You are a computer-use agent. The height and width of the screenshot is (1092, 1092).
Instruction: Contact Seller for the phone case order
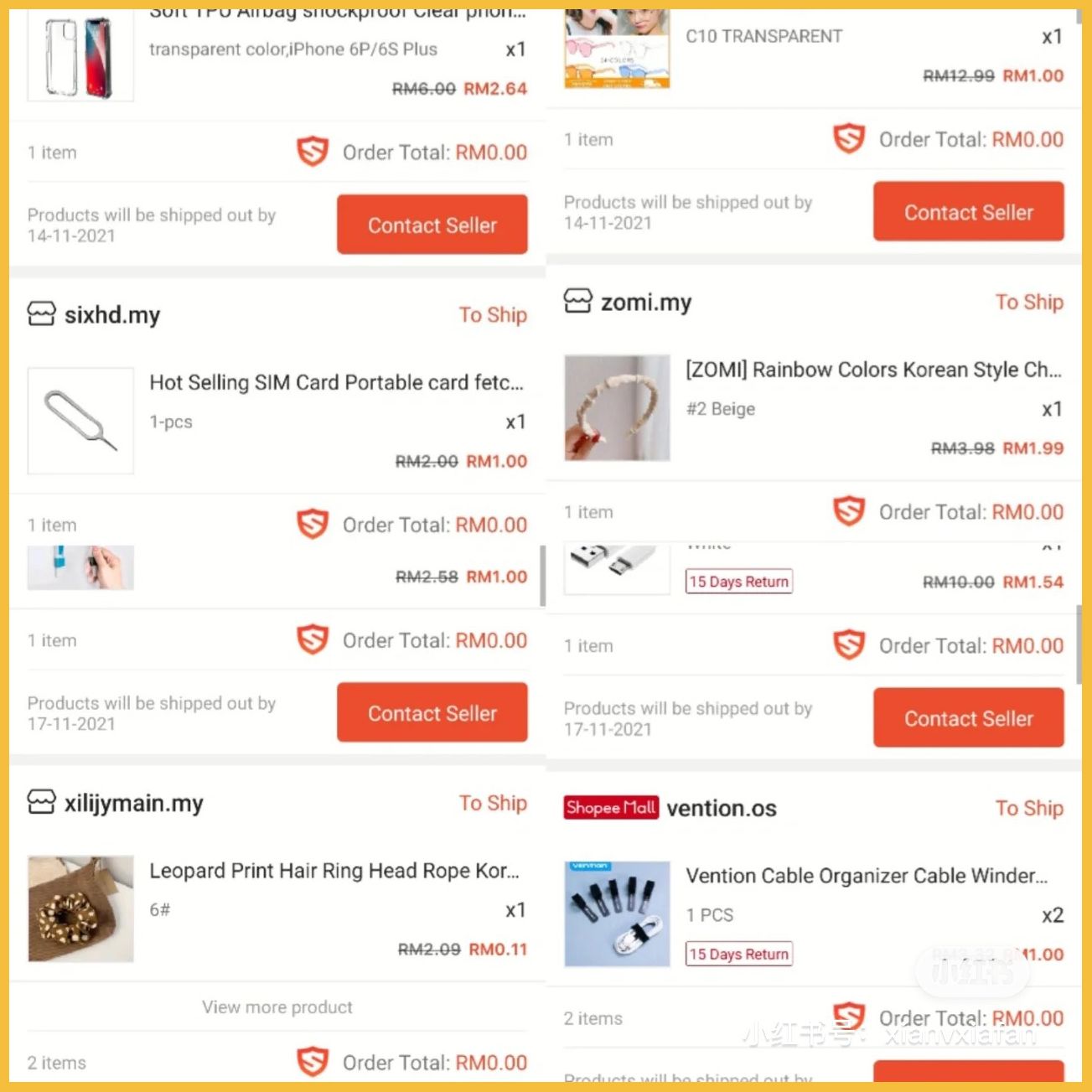(432, 225)
